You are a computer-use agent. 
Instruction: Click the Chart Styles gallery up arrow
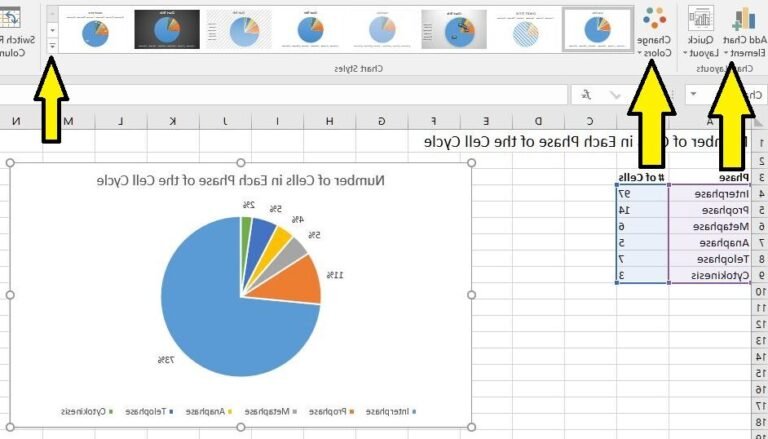[x=52, y=14]
